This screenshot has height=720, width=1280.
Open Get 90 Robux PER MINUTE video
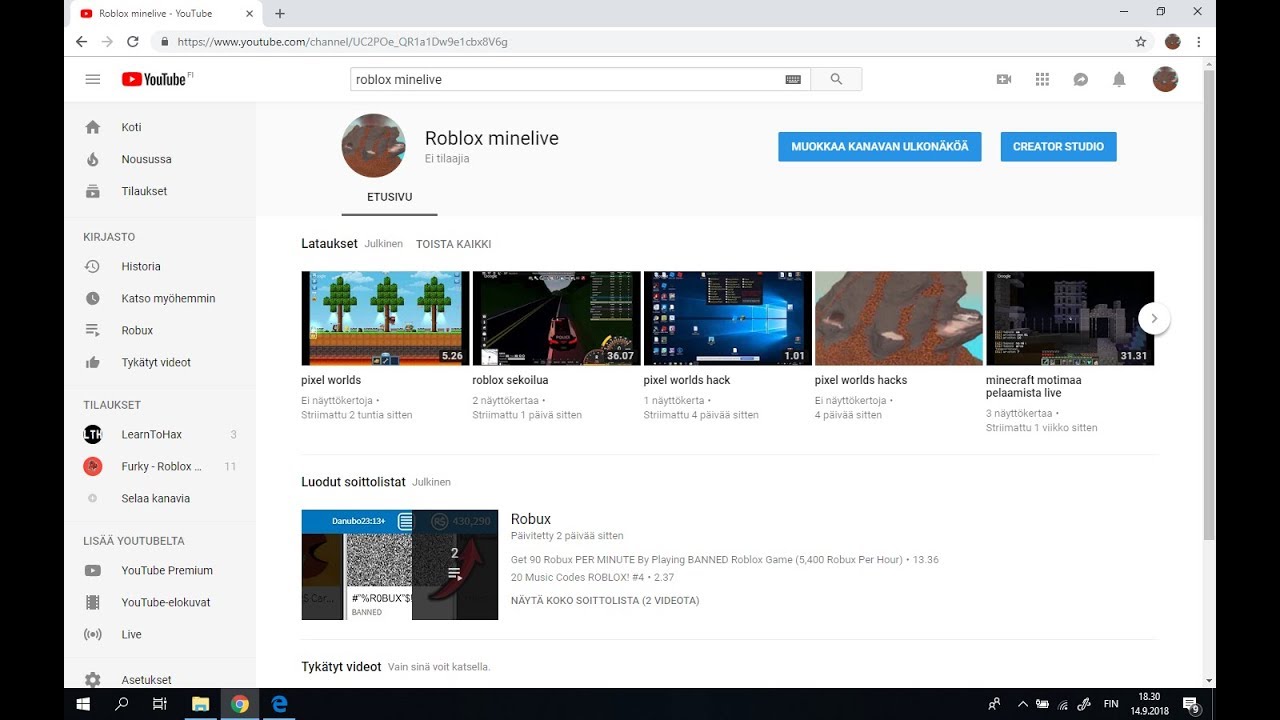[x=707, y=560]
